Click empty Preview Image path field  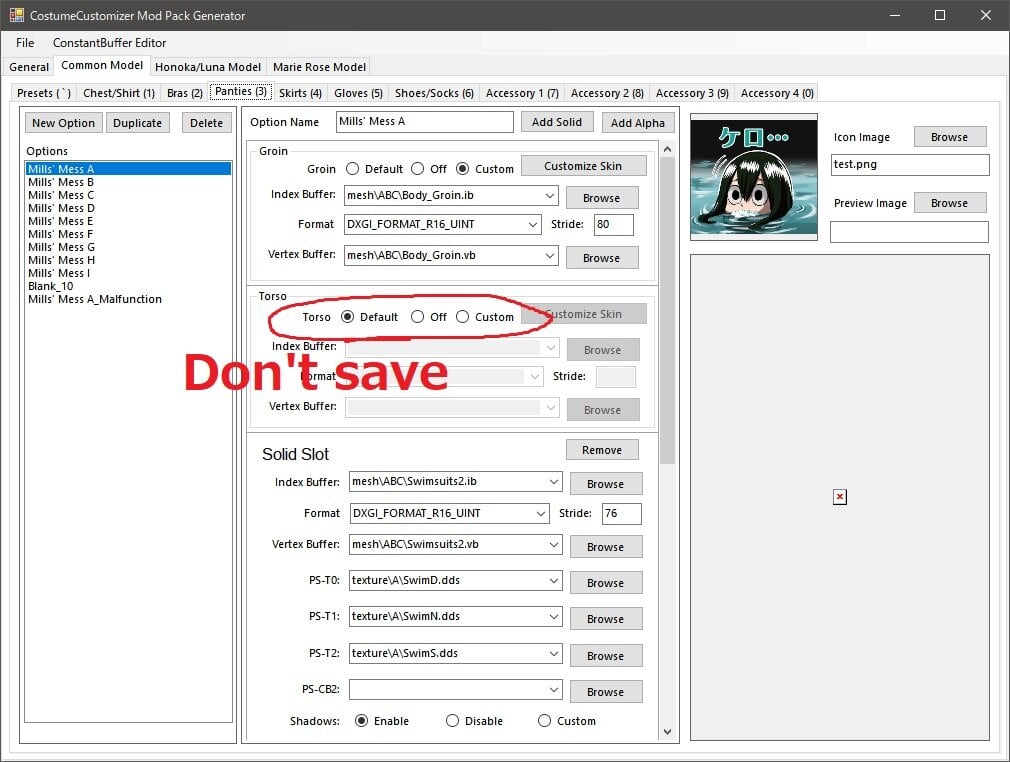[x=910, y=232]
